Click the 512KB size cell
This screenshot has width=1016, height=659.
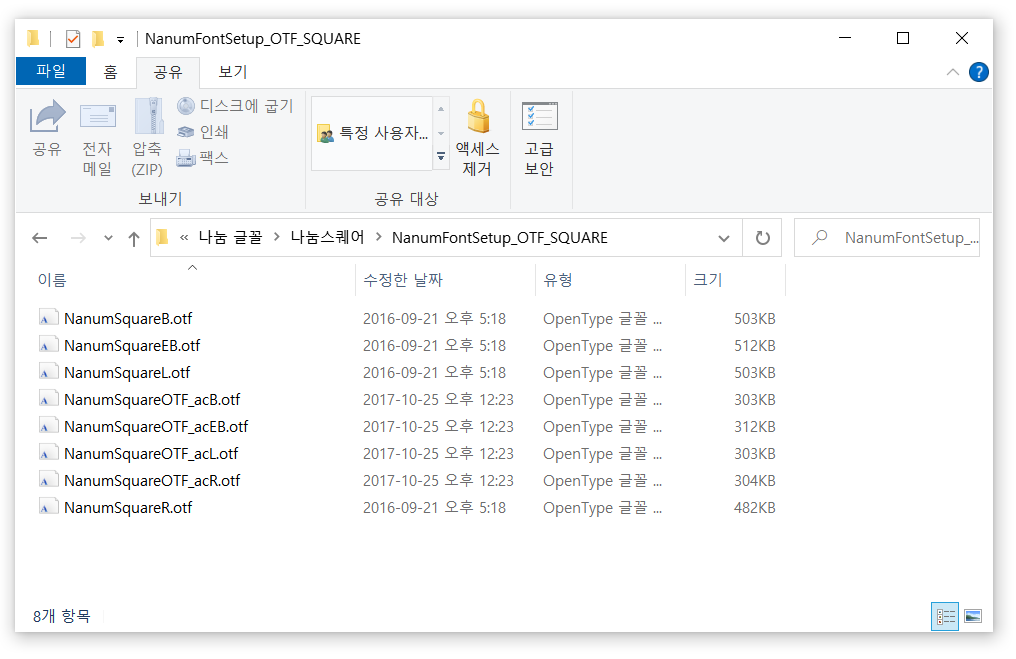[x=755, y=346]
